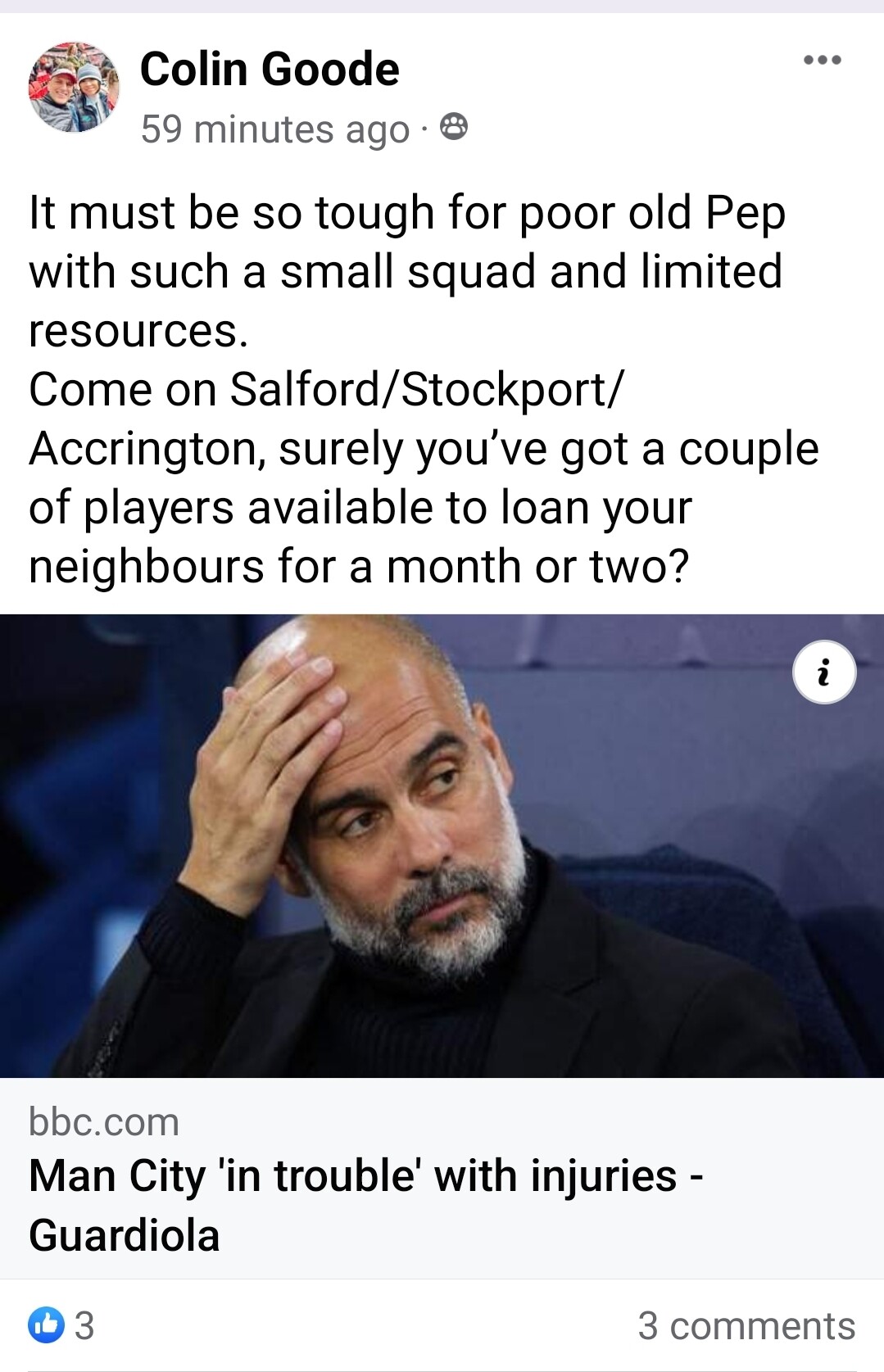
Task: Click the "neighbours for a month or two?" line
Action: (x=359, y=566)
